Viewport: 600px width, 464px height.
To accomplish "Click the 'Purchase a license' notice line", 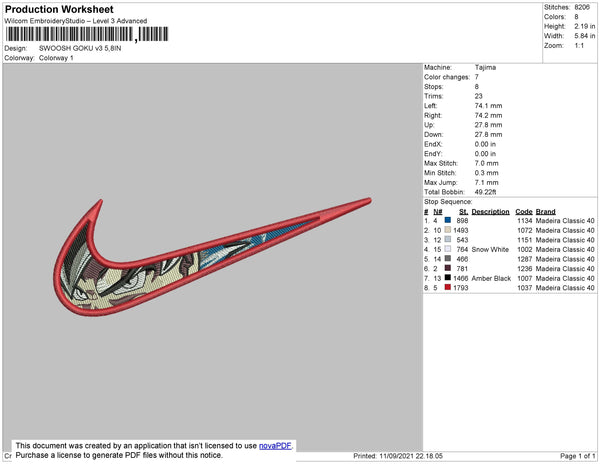I will 119,455.
